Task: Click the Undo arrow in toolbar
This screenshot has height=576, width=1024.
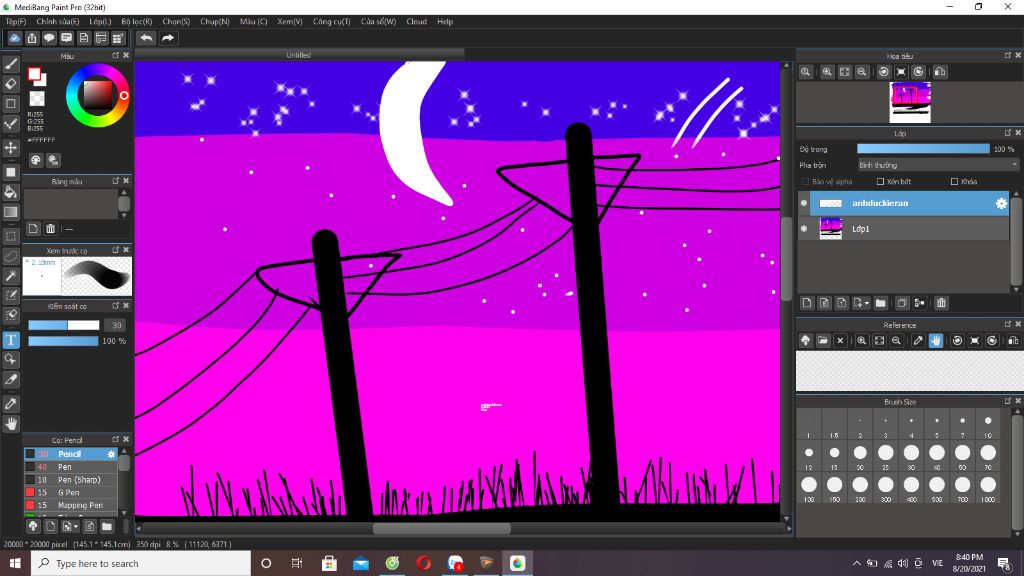Action: (146, 38)
